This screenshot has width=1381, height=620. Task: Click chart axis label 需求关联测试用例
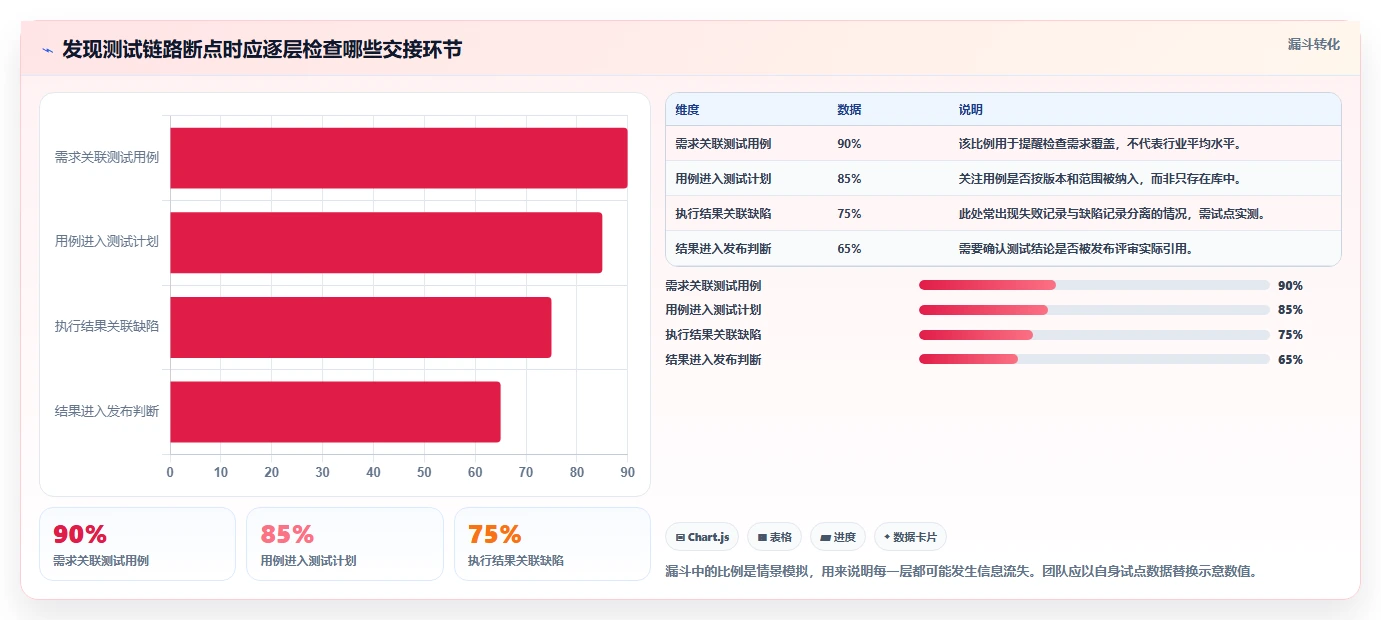(x=107, y=158)
